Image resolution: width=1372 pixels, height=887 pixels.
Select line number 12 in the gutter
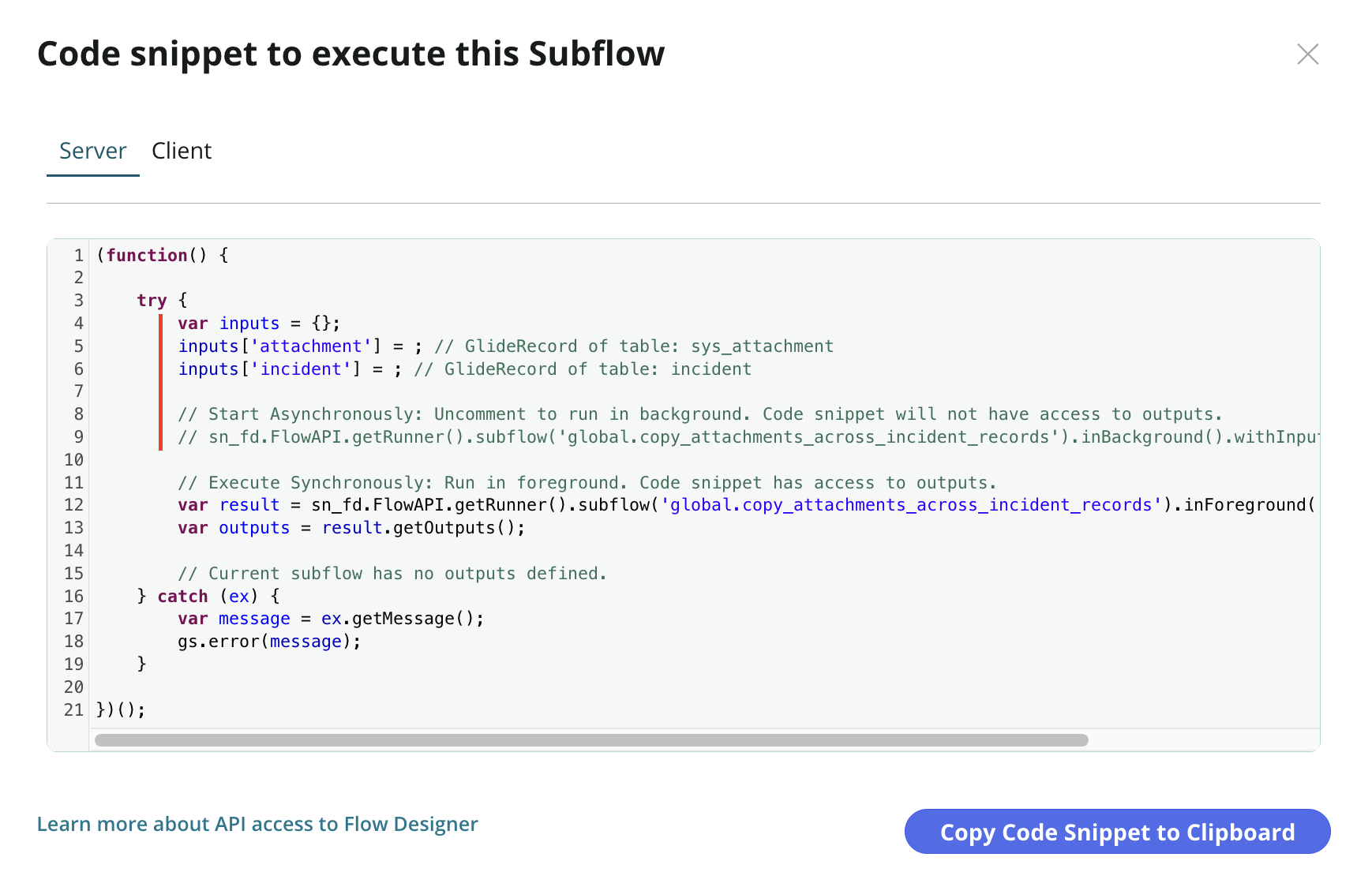click(74, 505)
